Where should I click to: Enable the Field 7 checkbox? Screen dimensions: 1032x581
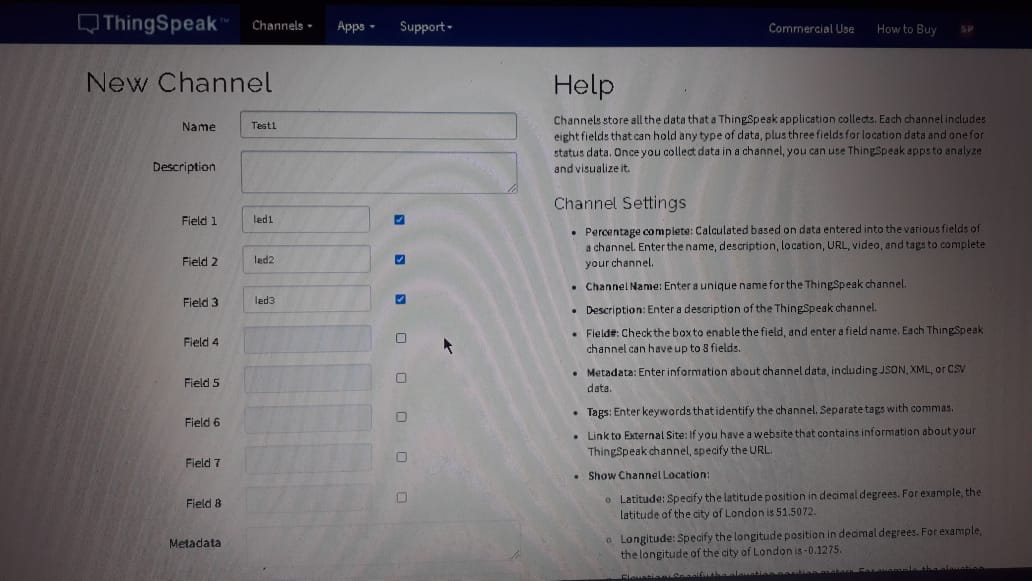pyautogui.click(x=401, y=457)
